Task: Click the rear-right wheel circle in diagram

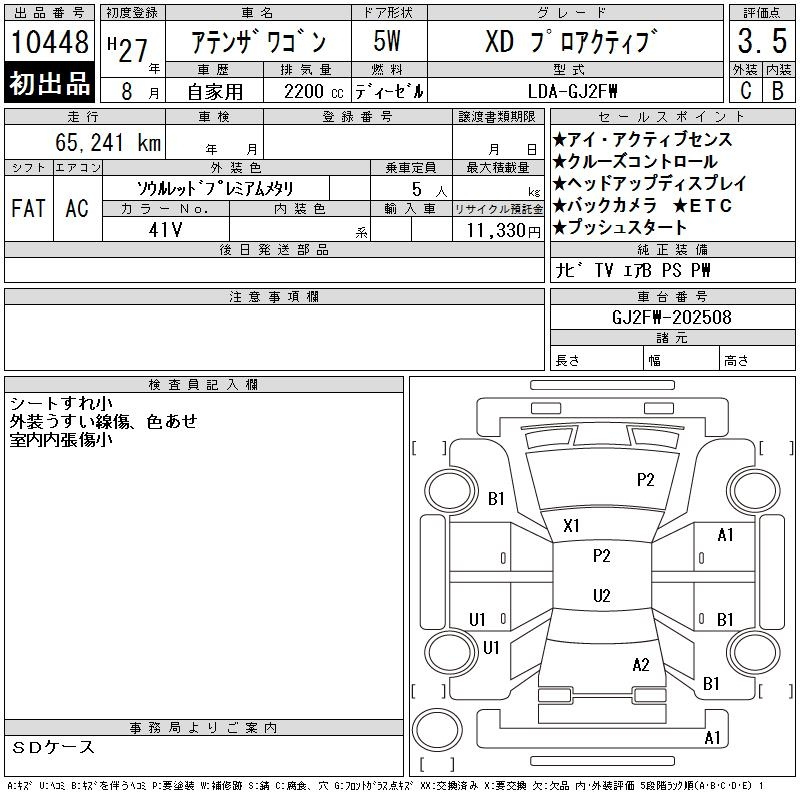Action: [753, 652]
